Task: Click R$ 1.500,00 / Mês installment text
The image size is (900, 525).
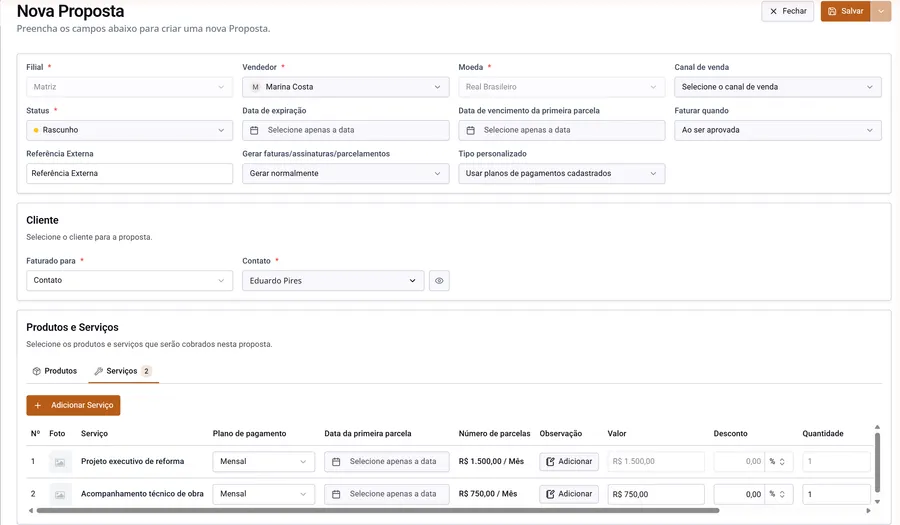Action: click(491, 461)
